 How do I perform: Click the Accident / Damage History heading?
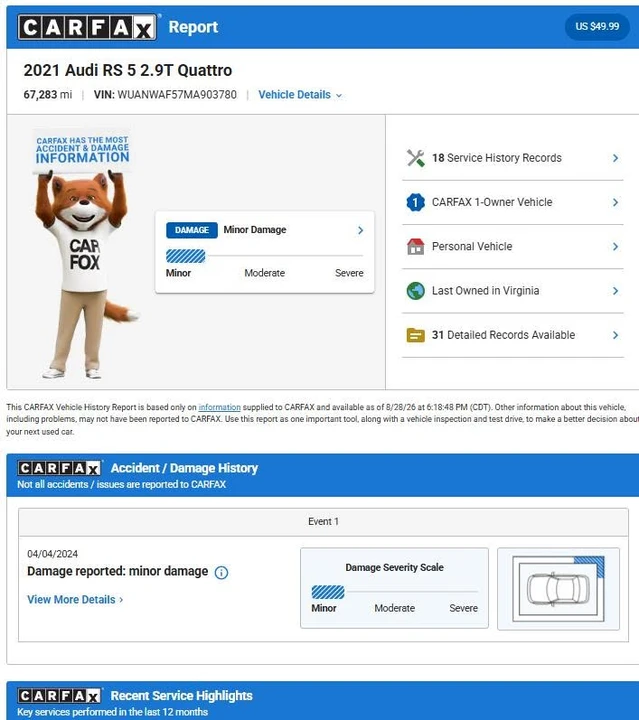184,468
